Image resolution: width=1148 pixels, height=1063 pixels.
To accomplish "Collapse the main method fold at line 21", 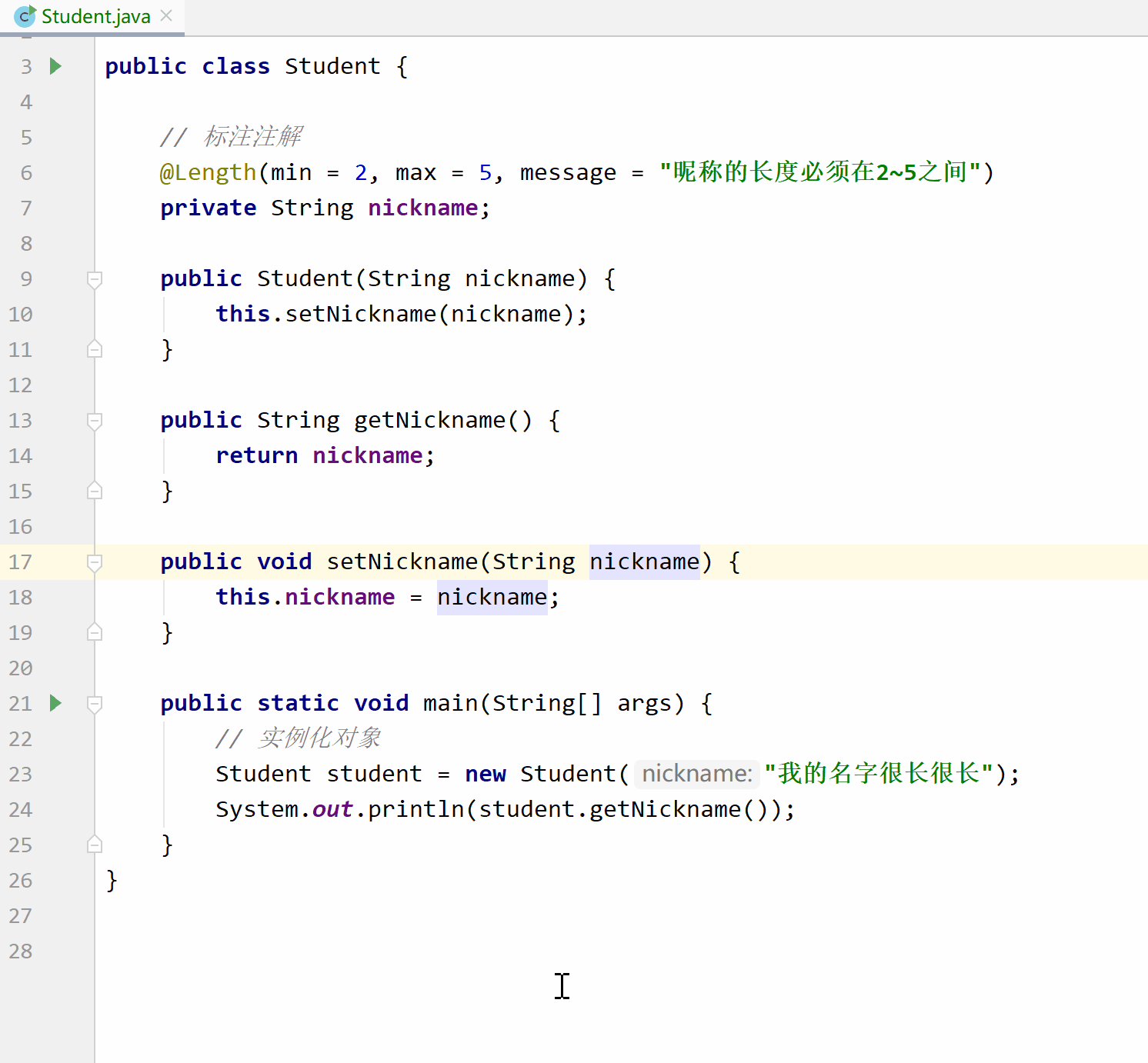I will [x=95, y=703].
